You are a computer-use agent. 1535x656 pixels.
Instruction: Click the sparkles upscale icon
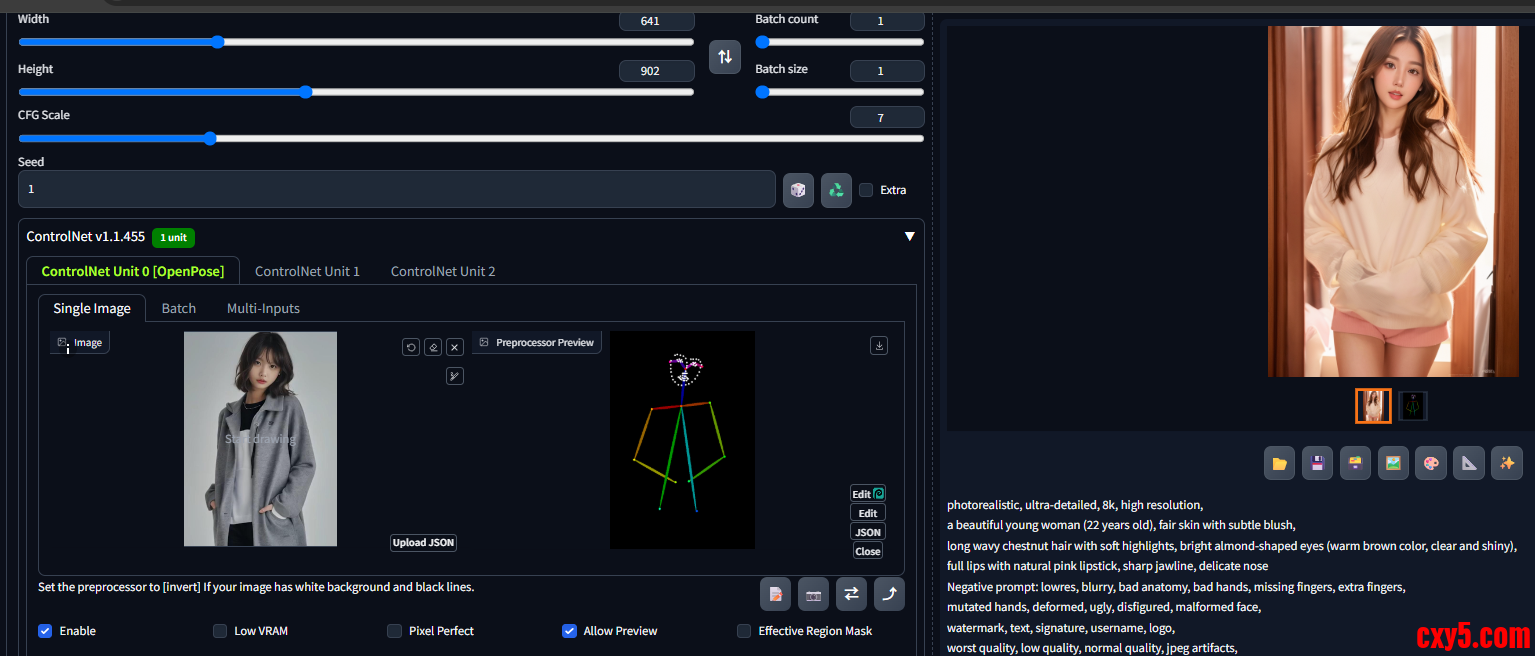1506,463
